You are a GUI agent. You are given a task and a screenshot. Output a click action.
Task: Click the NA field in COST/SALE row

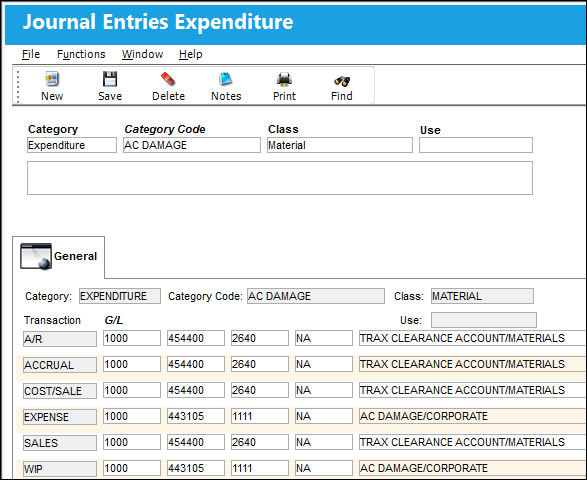[x=324, y=390]
